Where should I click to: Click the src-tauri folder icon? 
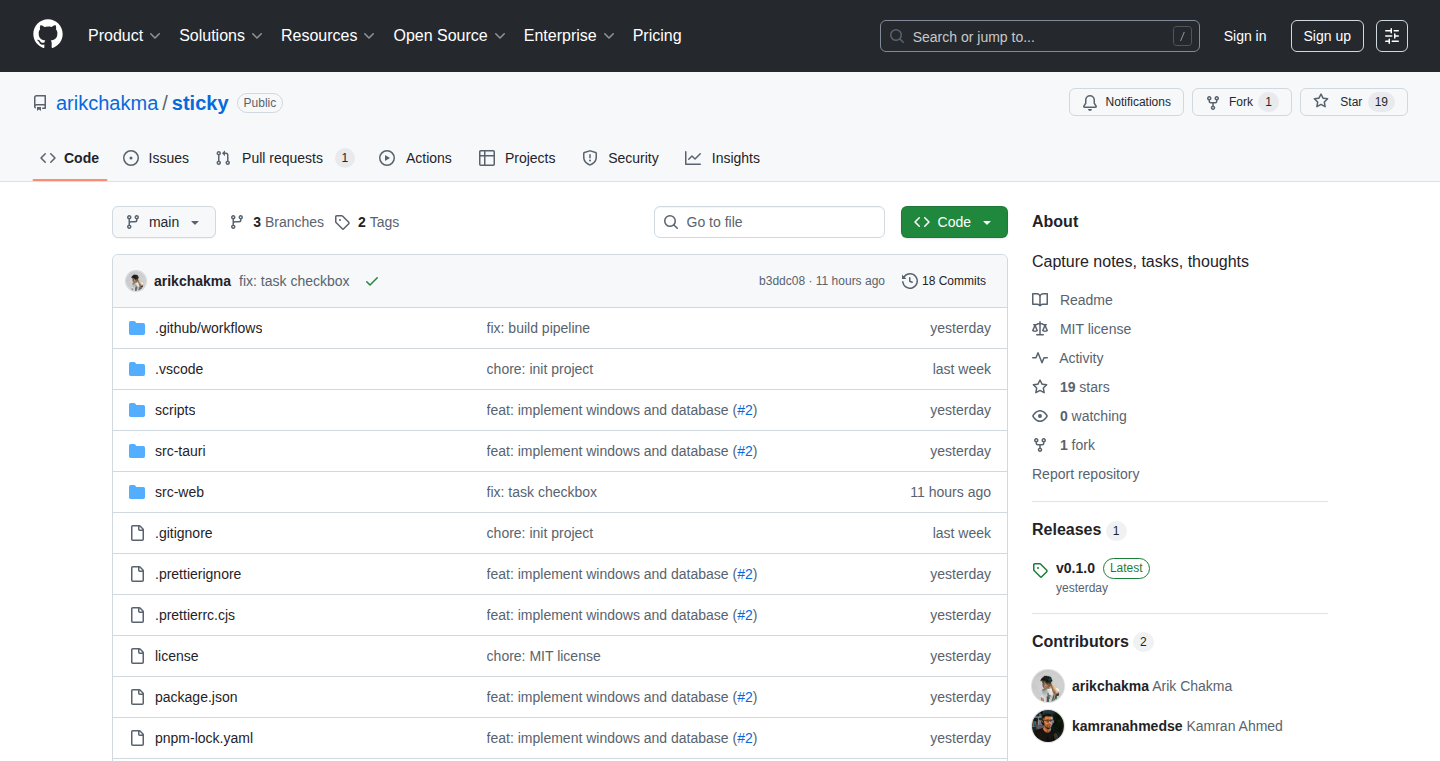(x=137, y=451)
